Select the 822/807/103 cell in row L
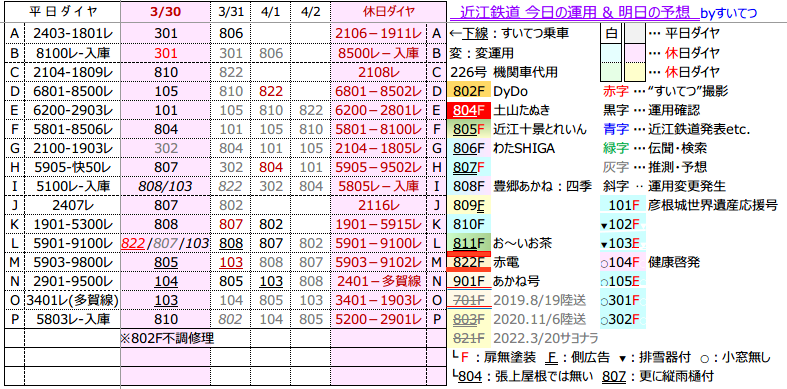 [166, 243]
